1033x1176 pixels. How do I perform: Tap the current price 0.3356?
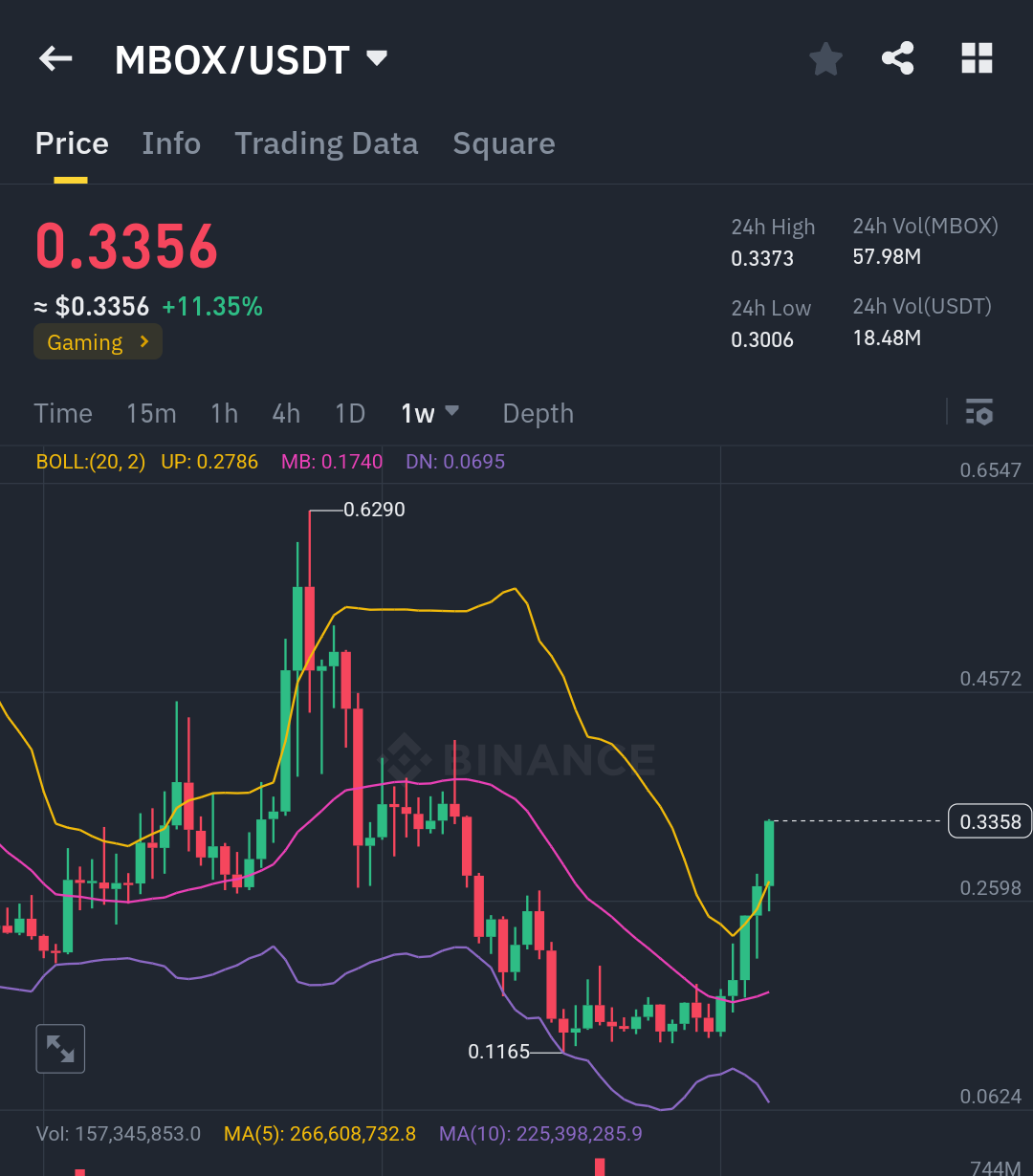pos(127,247)
